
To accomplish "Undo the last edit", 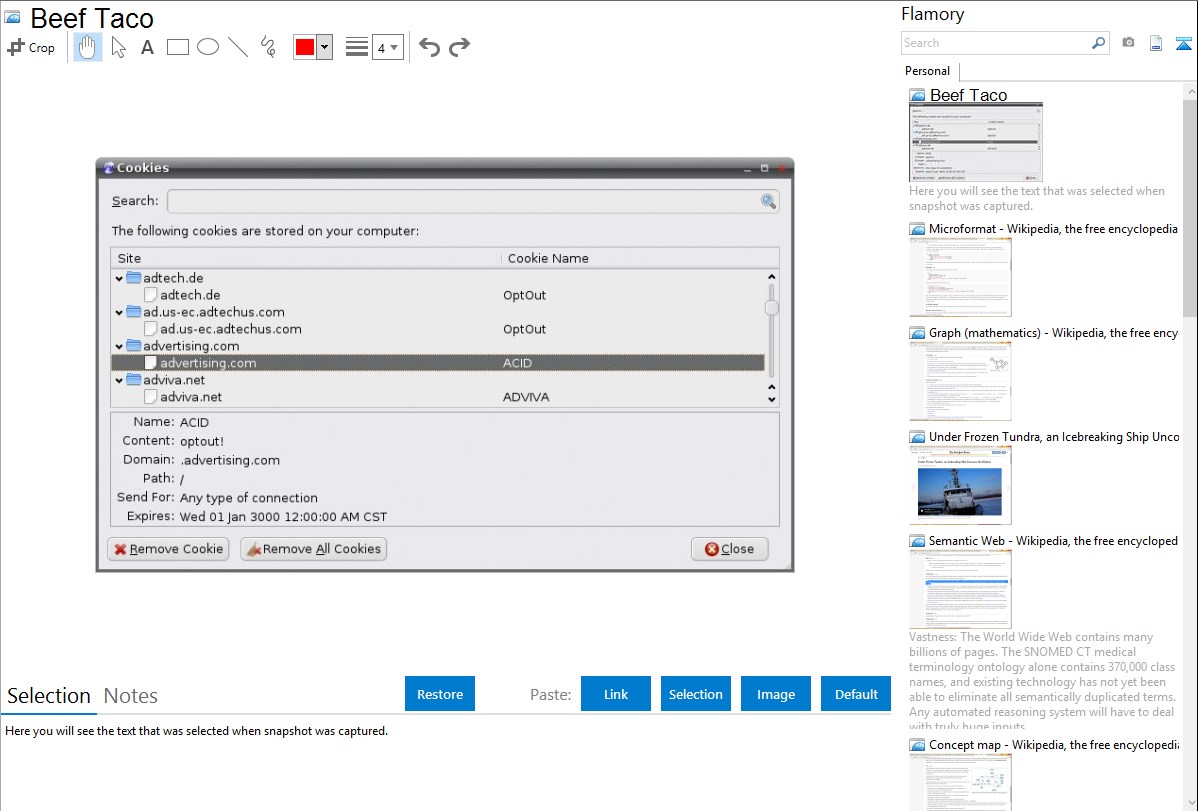I will [429, 47].
